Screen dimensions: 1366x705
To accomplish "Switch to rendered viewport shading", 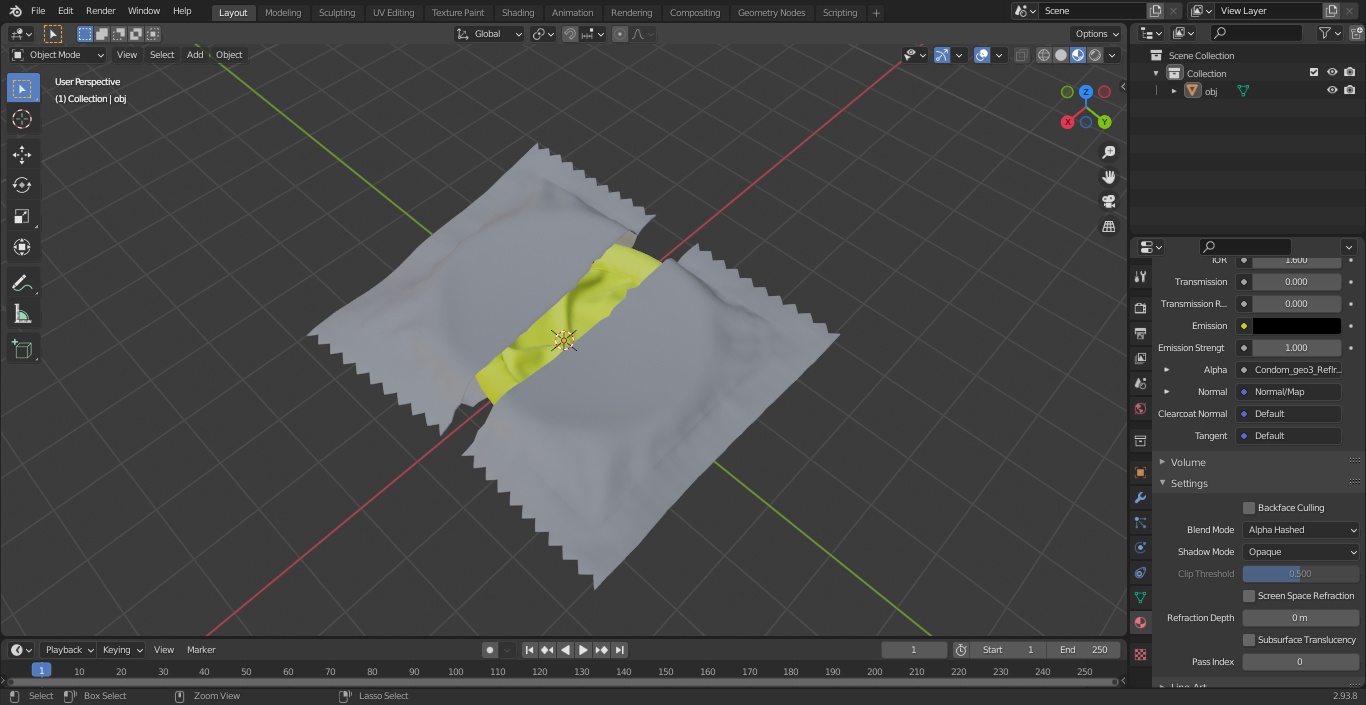I will point(1095,56).
